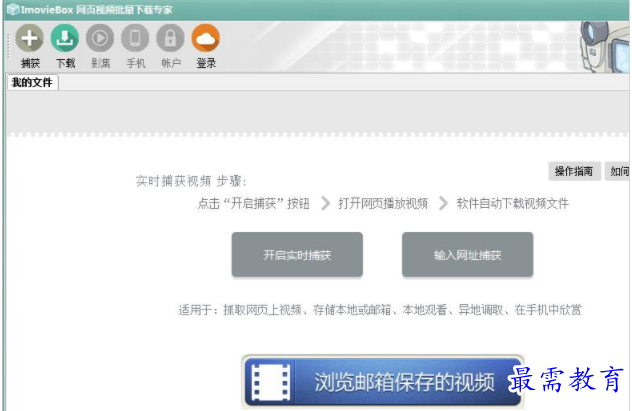Click the 捕获 capture plus icon
Viewport: 632px width, 411px height.
[30, 38]
